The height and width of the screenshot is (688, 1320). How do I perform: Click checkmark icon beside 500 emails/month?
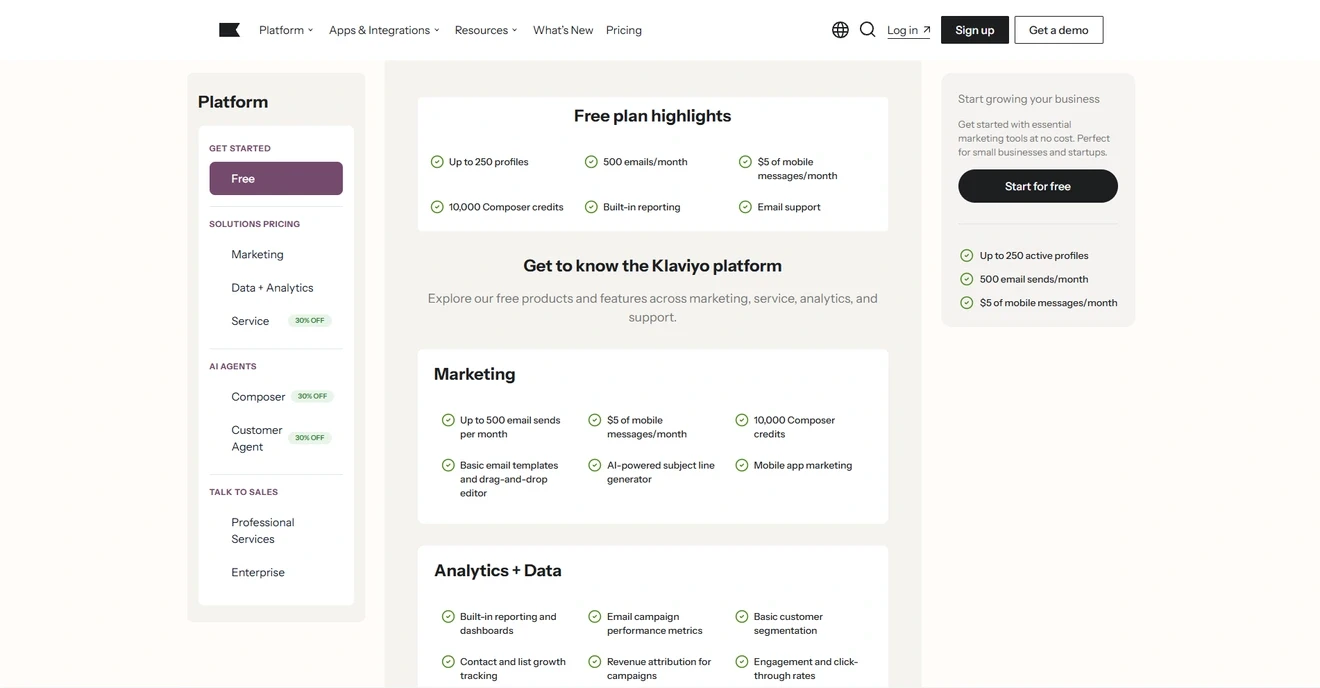(591, 162)
